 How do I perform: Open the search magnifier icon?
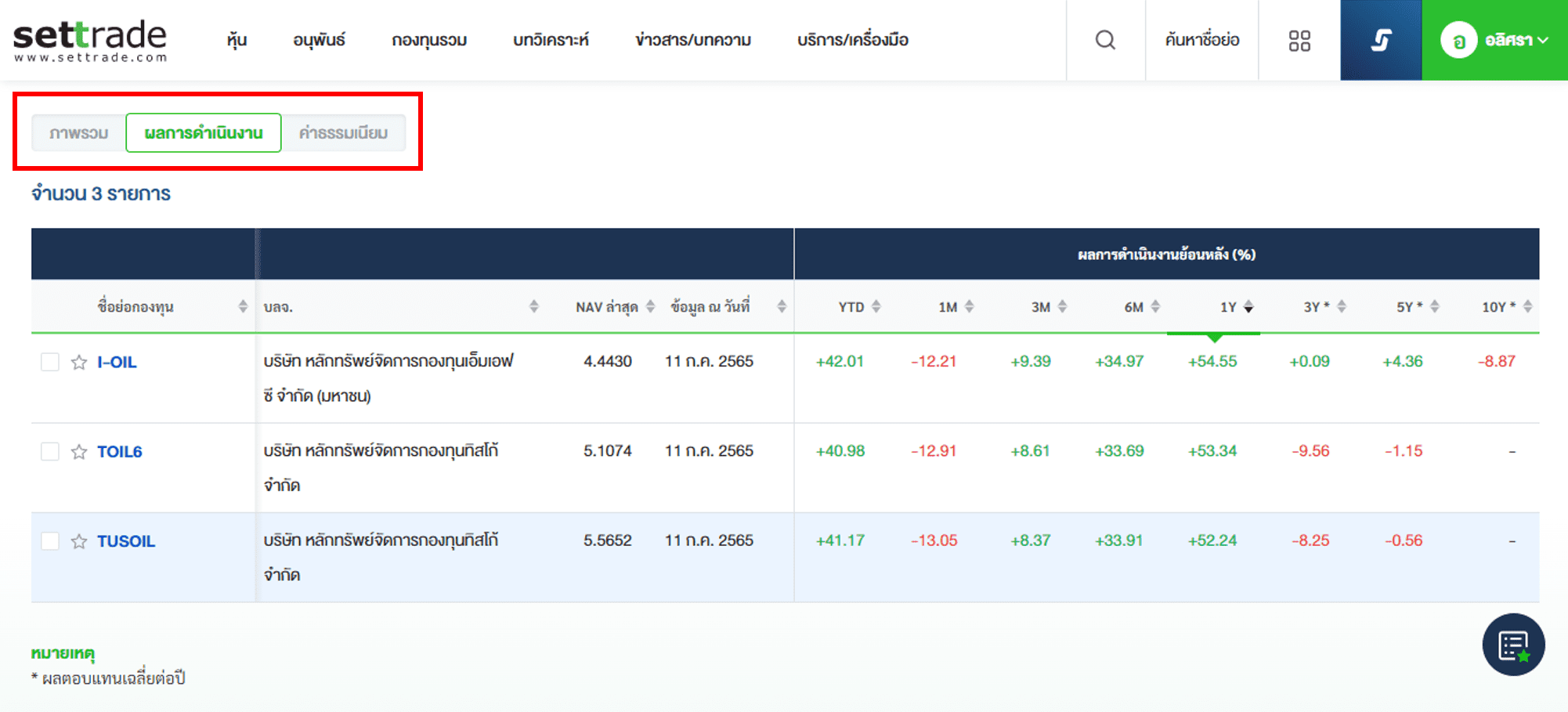pyautogui.click(x=1105, y=40)
